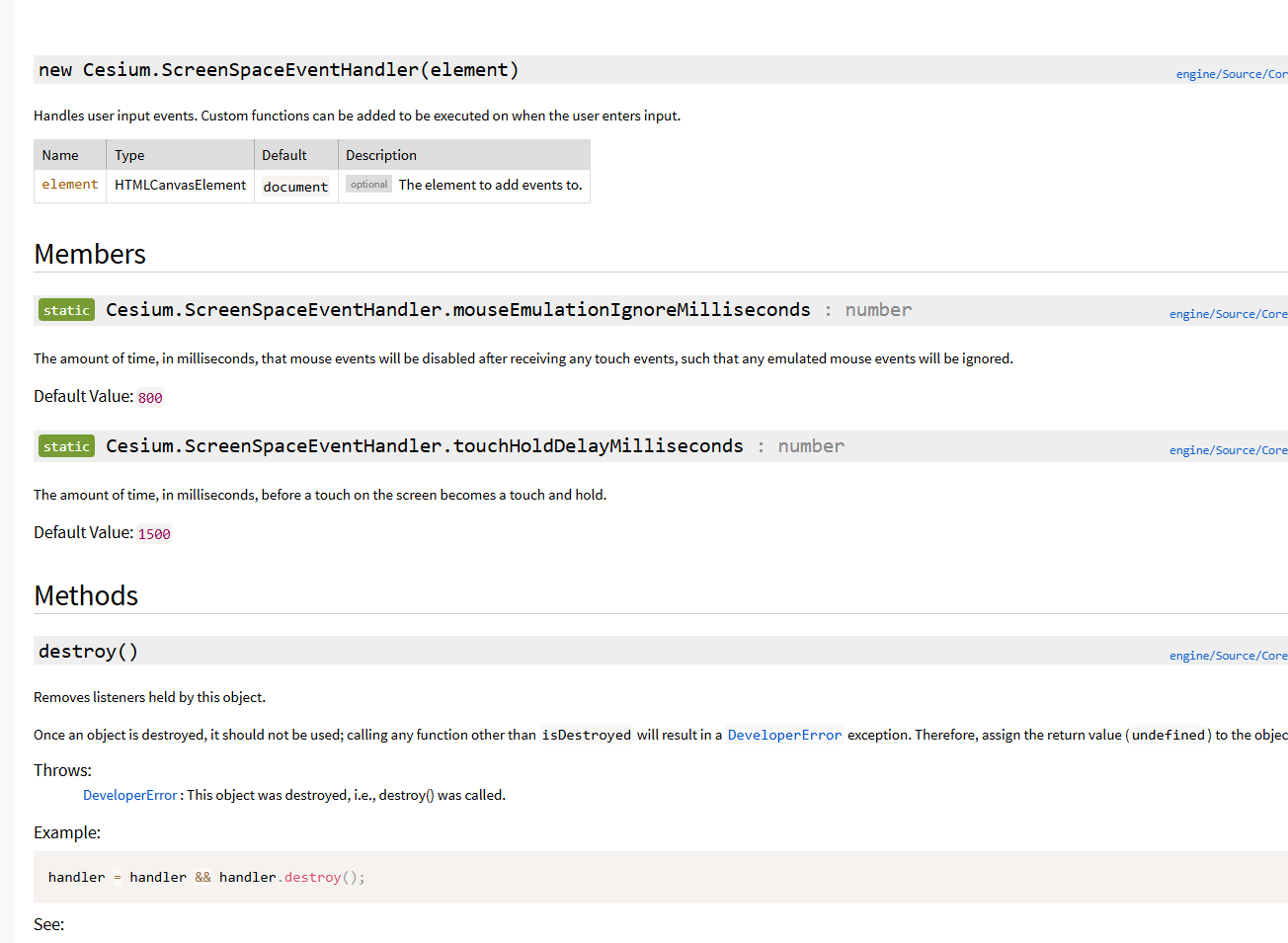Click the 'element' parameter name cell
This screenshot has height=943, width=1288.
[70, 186]
